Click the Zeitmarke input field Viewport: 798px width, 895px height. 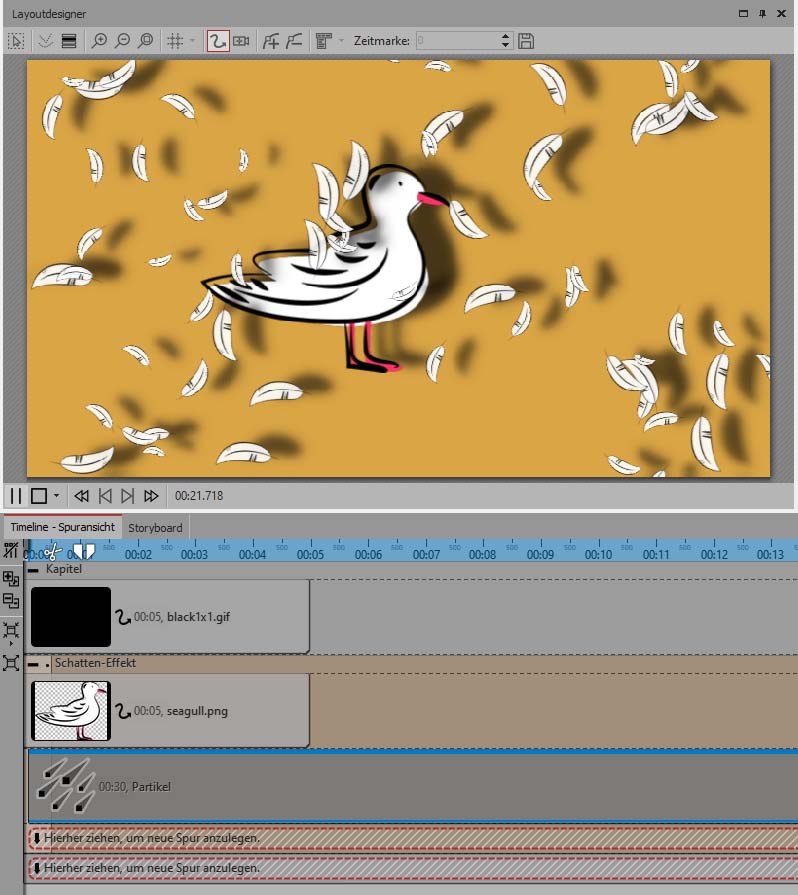(457, 41)
